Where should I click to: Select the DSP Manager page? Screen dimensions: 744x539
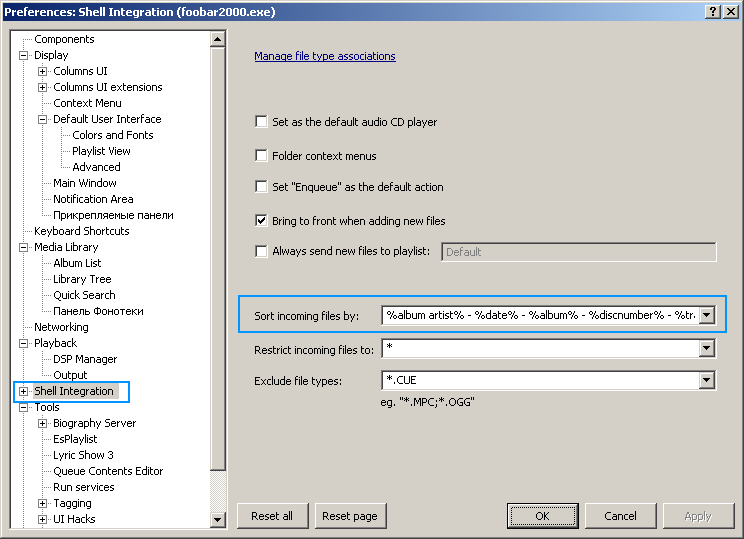click(x=85, y=359)
